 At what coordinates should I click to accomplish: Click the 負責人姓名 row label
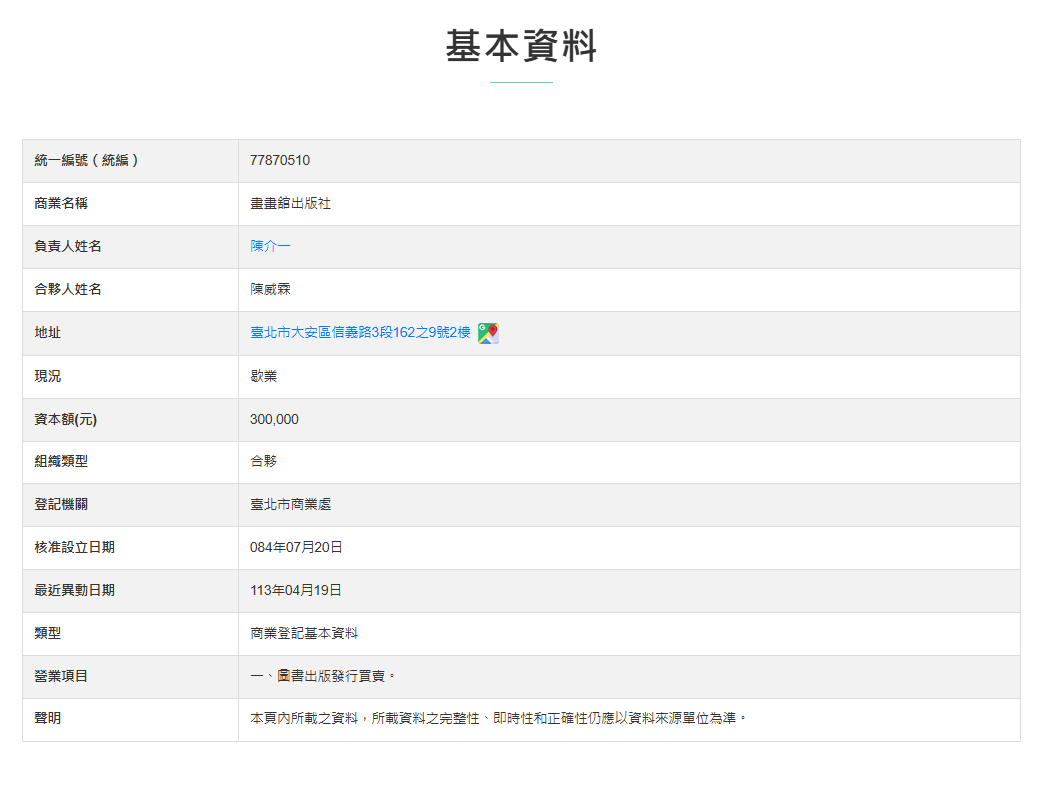point(68,246)
